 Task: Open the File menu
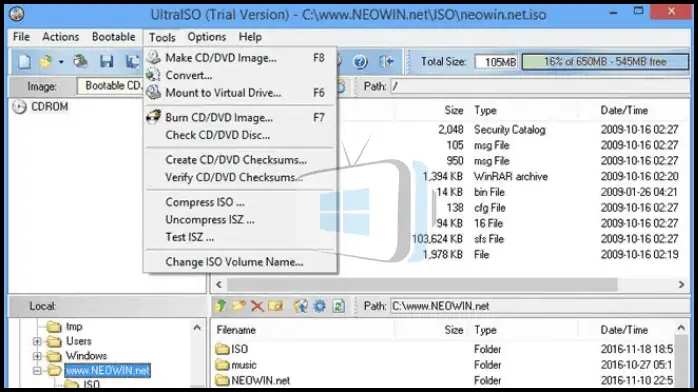pos(21,37)
